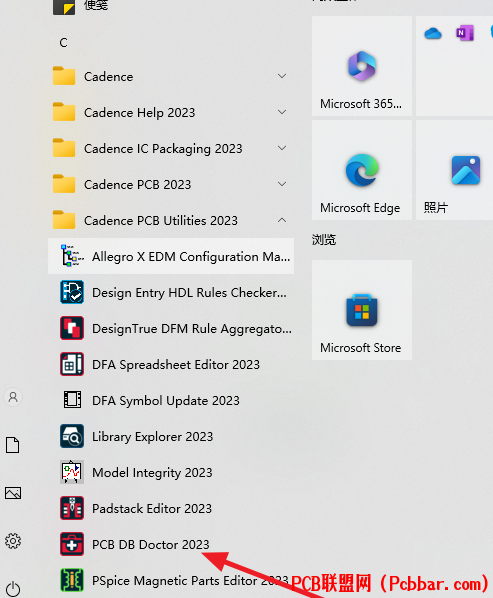Expand Cadence Help 2023 chevron
Viewport: 493px width, 598px height.
click(282, 112)
